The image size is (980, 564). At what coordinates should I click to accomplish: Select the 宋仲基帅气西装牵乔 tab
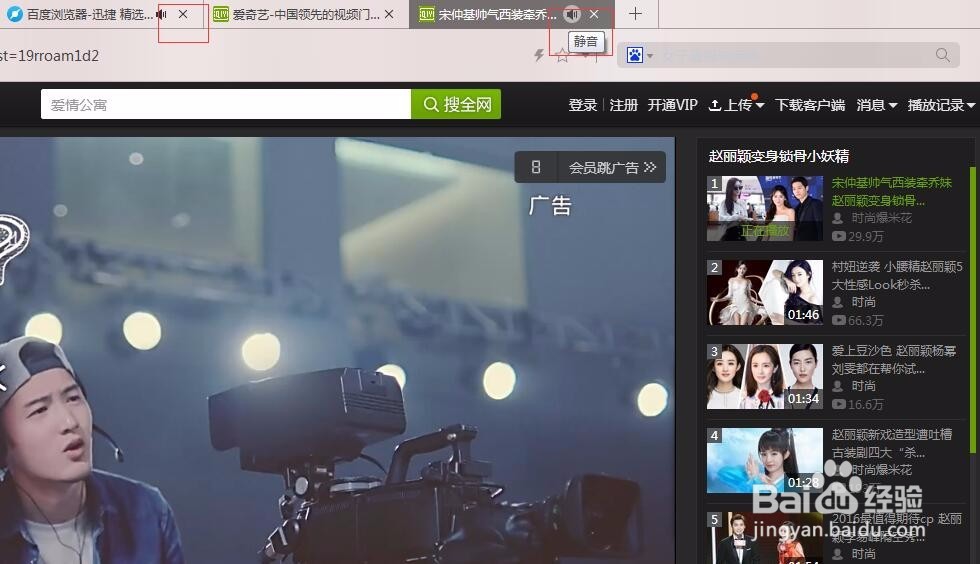490,14
